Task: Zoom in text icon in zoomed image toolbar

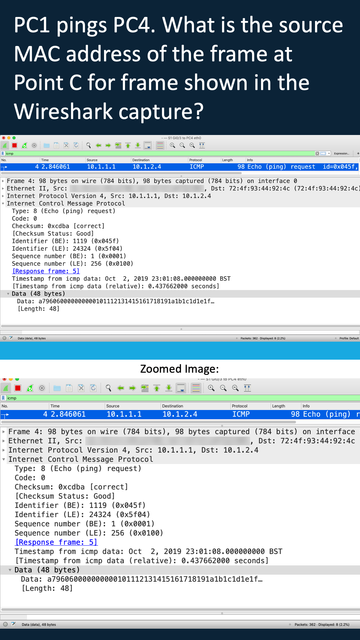Action: pos(211,388)
